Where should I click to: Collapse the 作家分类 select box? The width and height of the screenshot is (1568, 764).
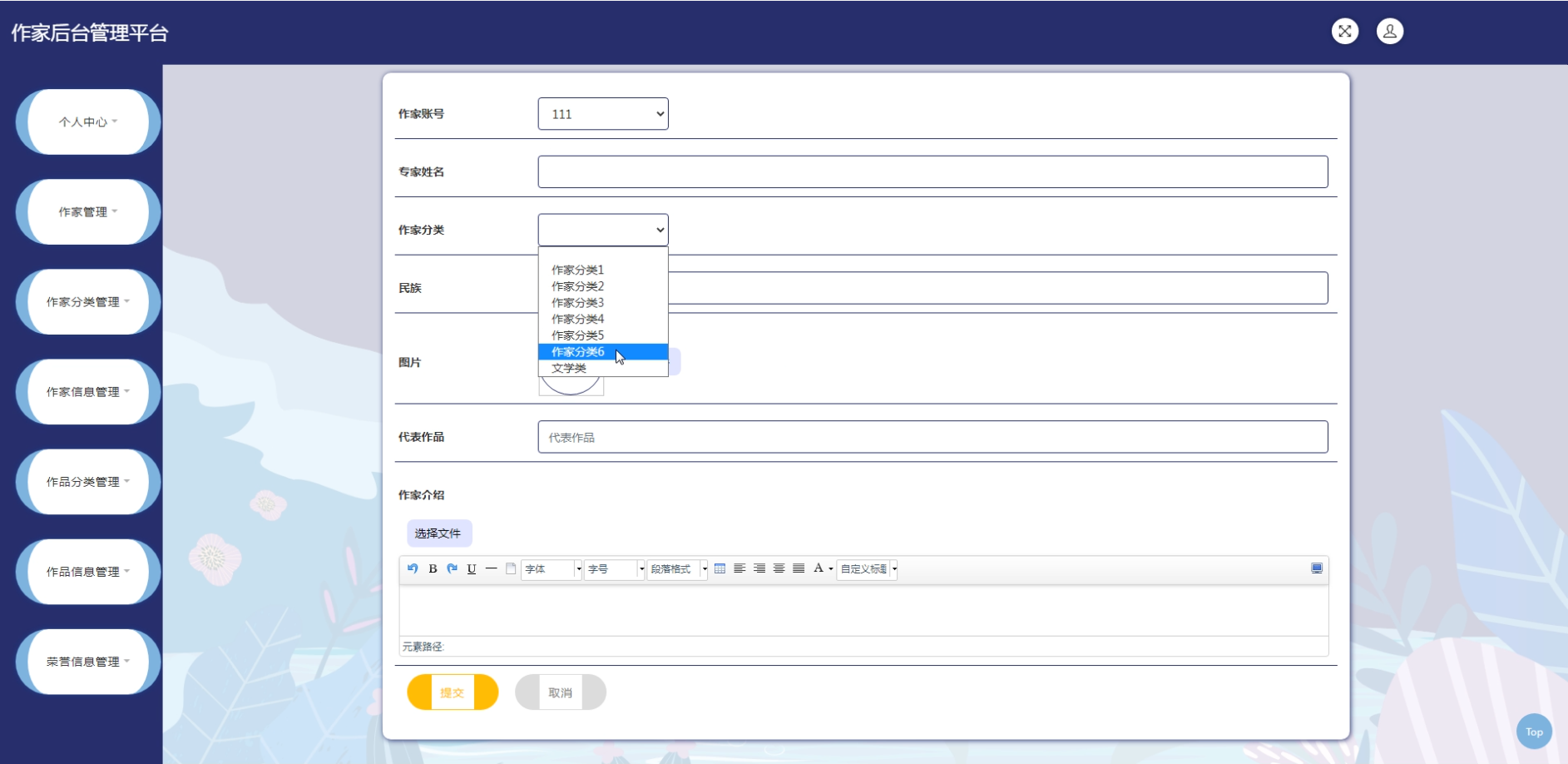[603, 230]
